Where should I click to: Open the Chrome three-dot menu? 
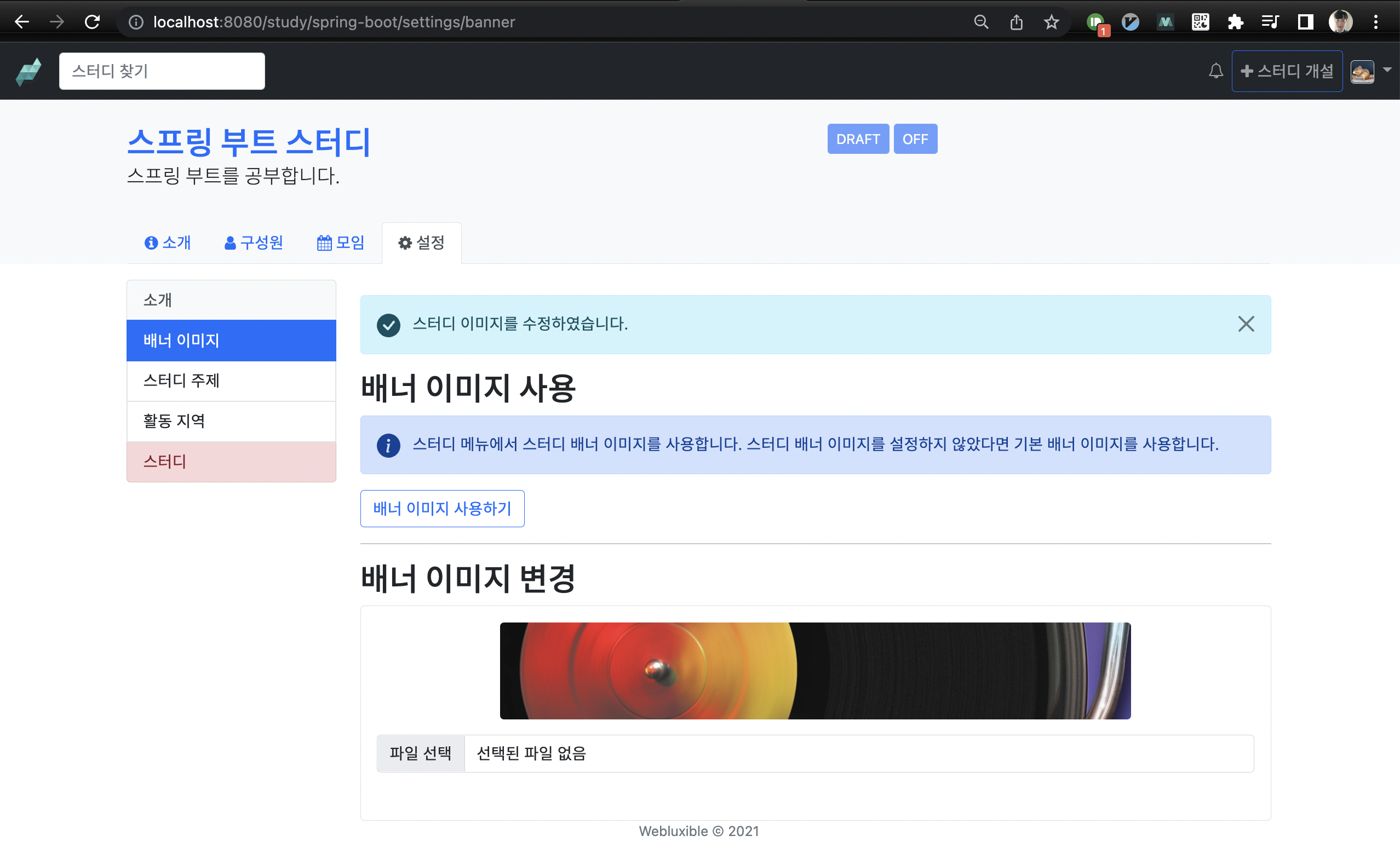tap(1375, 22)
